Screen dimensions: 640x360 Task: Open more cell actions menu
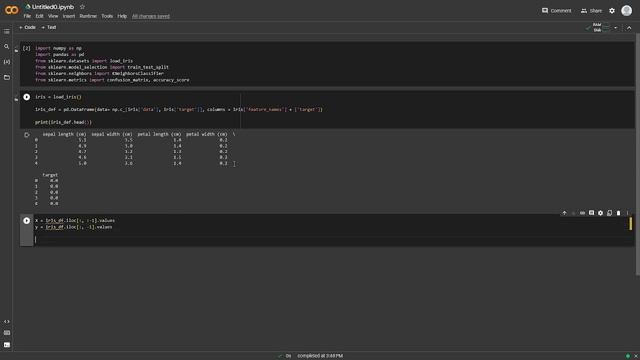[x=627, y=213]
